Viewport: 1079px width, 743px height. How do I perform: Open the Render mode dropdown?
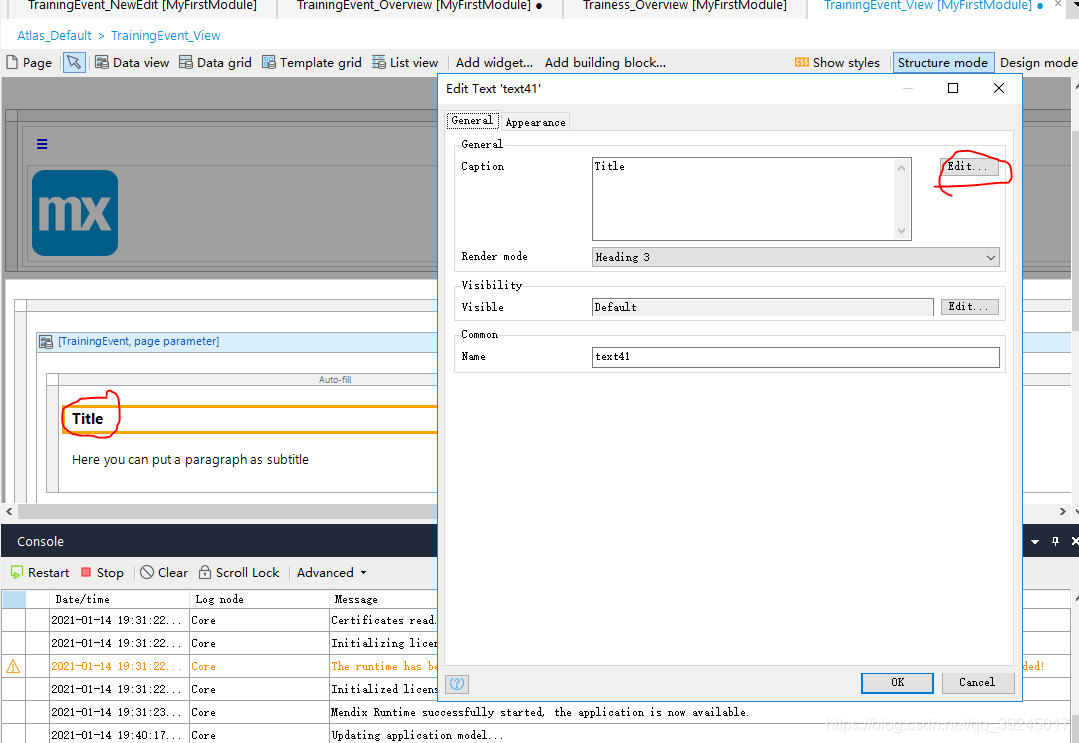[x=796, y=257]
